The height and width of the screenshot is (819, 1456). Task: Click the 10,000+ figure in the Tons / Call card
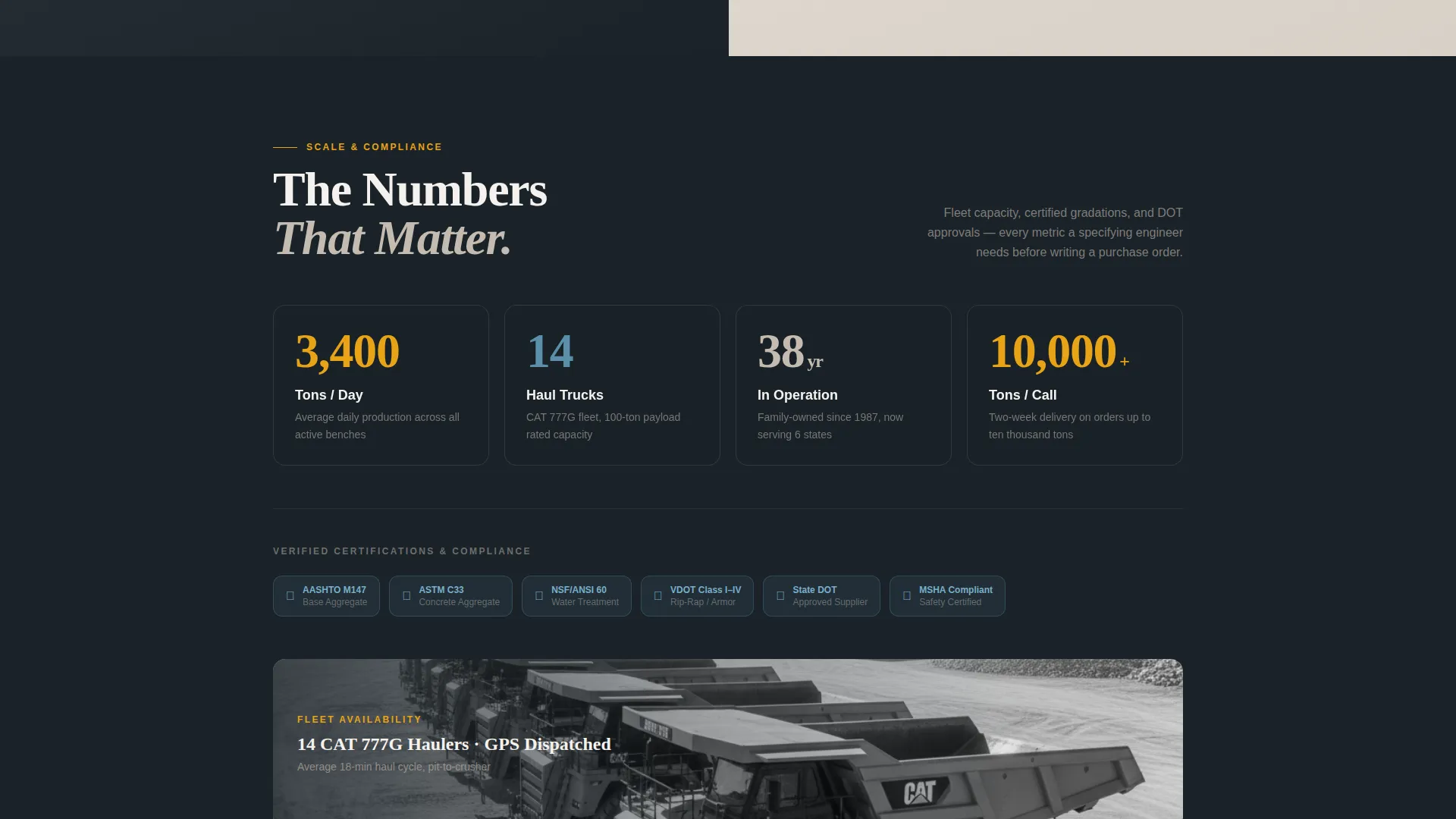pyautogui.click(x=1059, y=352)
